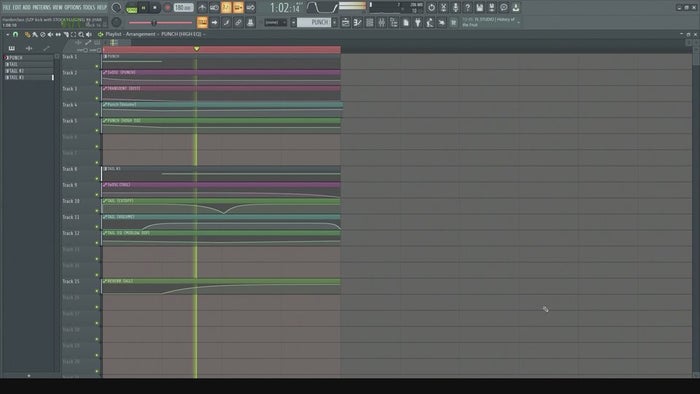Click the save project icon
Screen dimensions: 700x394
[x=479, y=8]
